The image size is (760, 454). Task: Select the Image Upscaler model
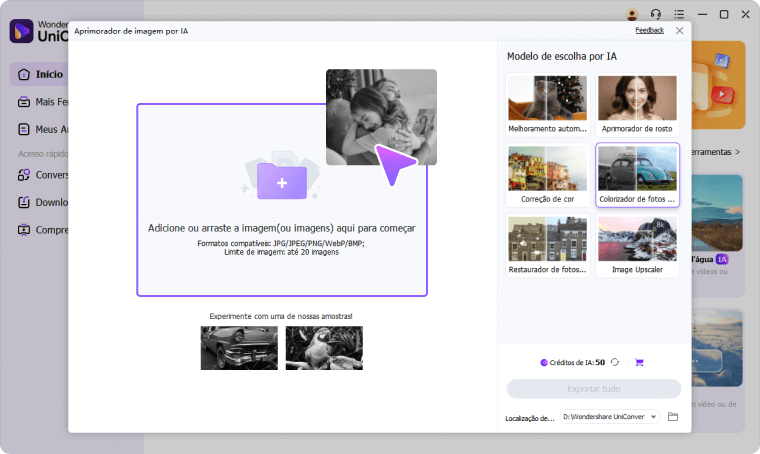pos(637,245)
